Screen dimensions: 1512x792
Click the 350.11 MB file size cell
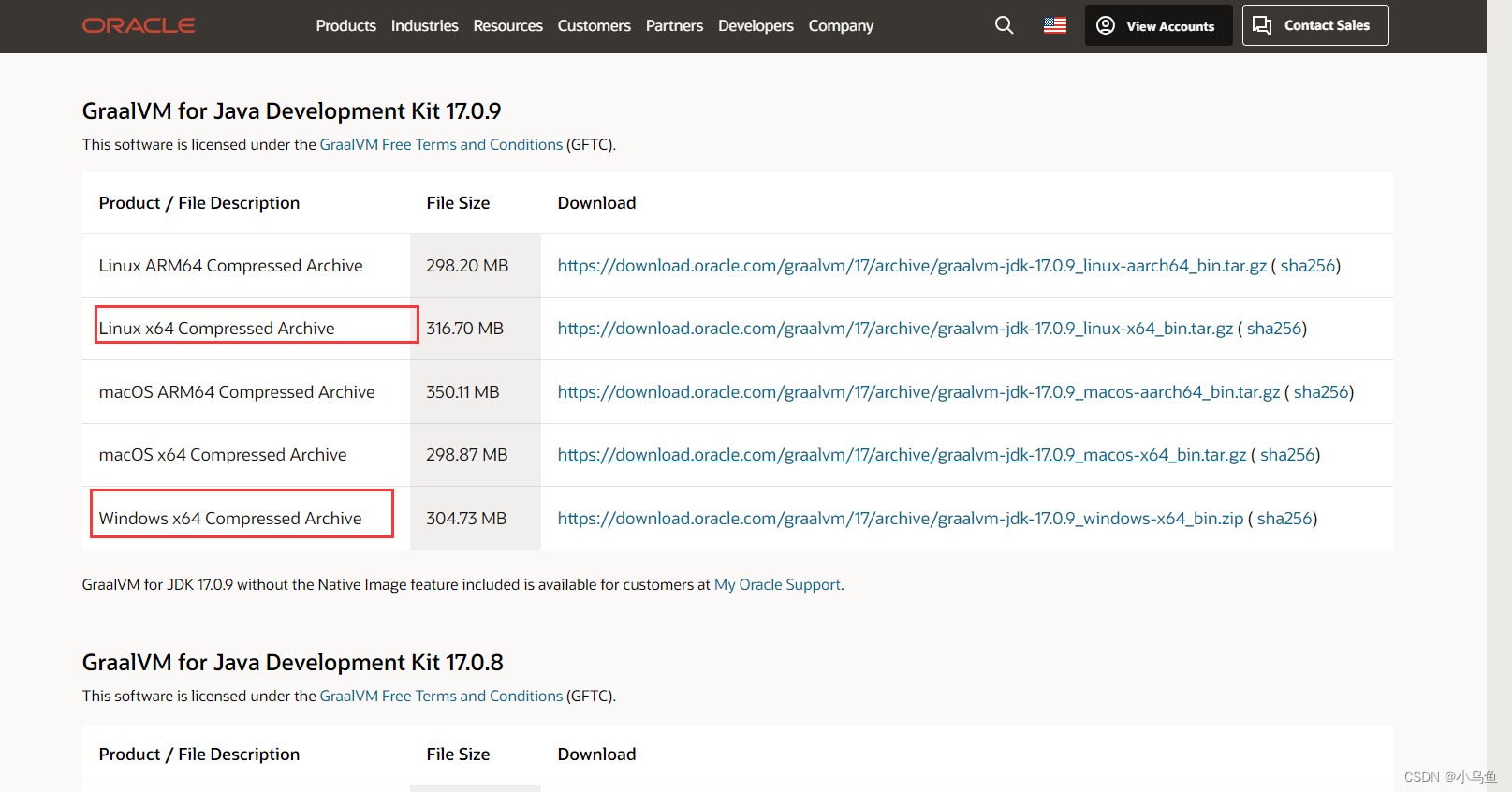click(476, 392)
